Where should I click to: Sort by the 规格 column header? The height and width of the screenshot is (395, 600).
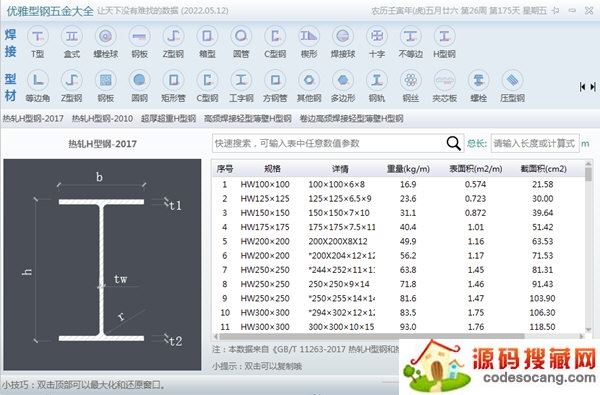pyautogui.click(x=272, y=169)
